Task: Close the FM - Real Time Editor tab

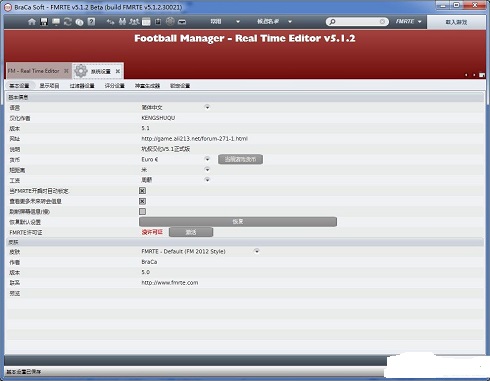Action: (66, 71)
